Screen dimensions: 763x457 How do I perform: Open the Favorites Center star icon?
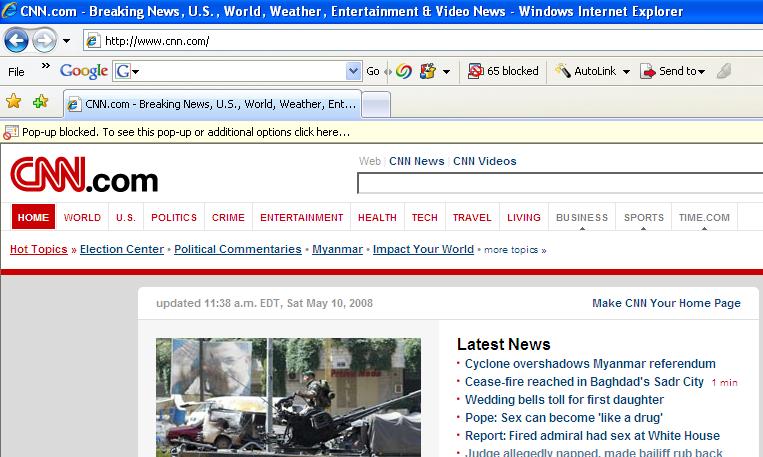coord(14,101)
